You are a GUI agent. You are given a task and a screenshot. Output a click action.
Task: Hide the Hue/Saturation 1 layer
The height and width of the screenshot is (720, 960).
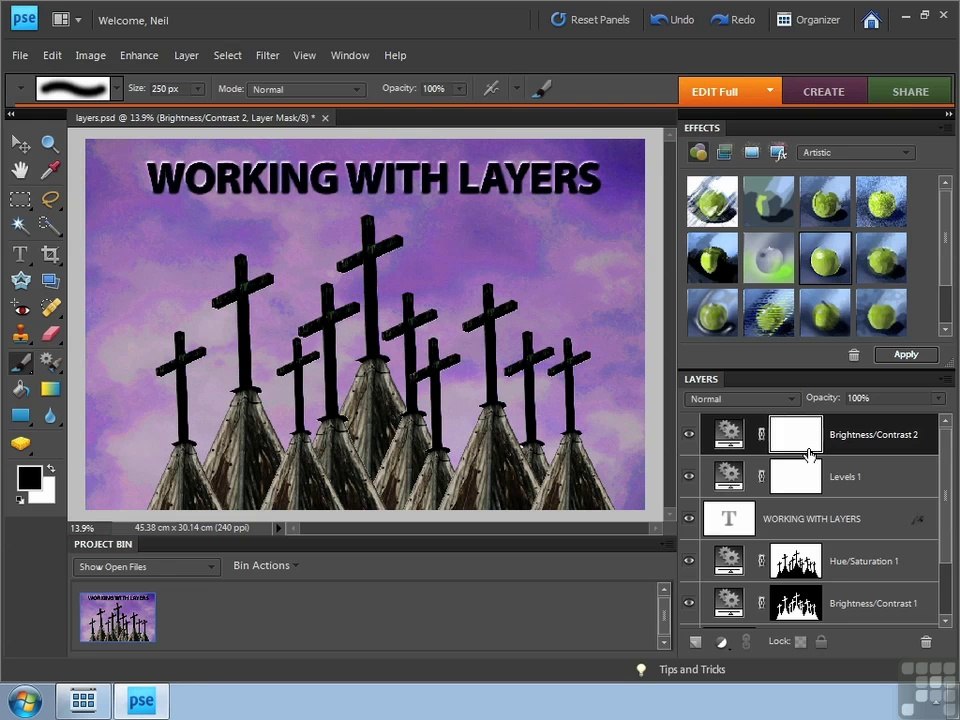(689, 560)
